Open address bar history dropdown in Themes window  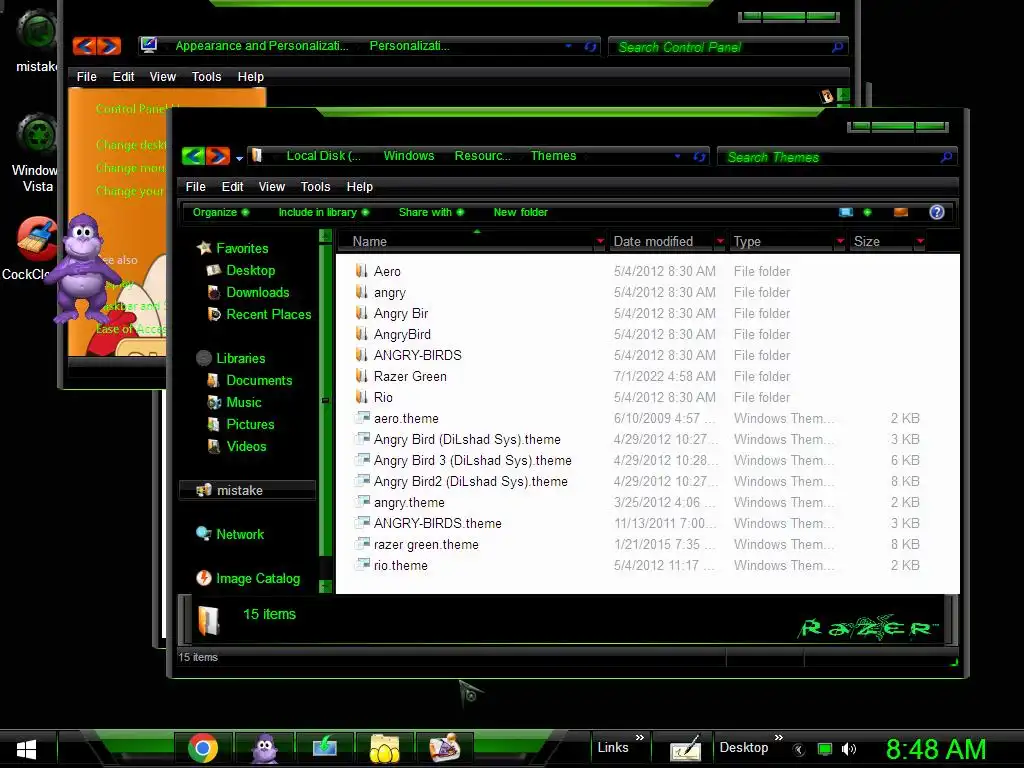(678, 156)
